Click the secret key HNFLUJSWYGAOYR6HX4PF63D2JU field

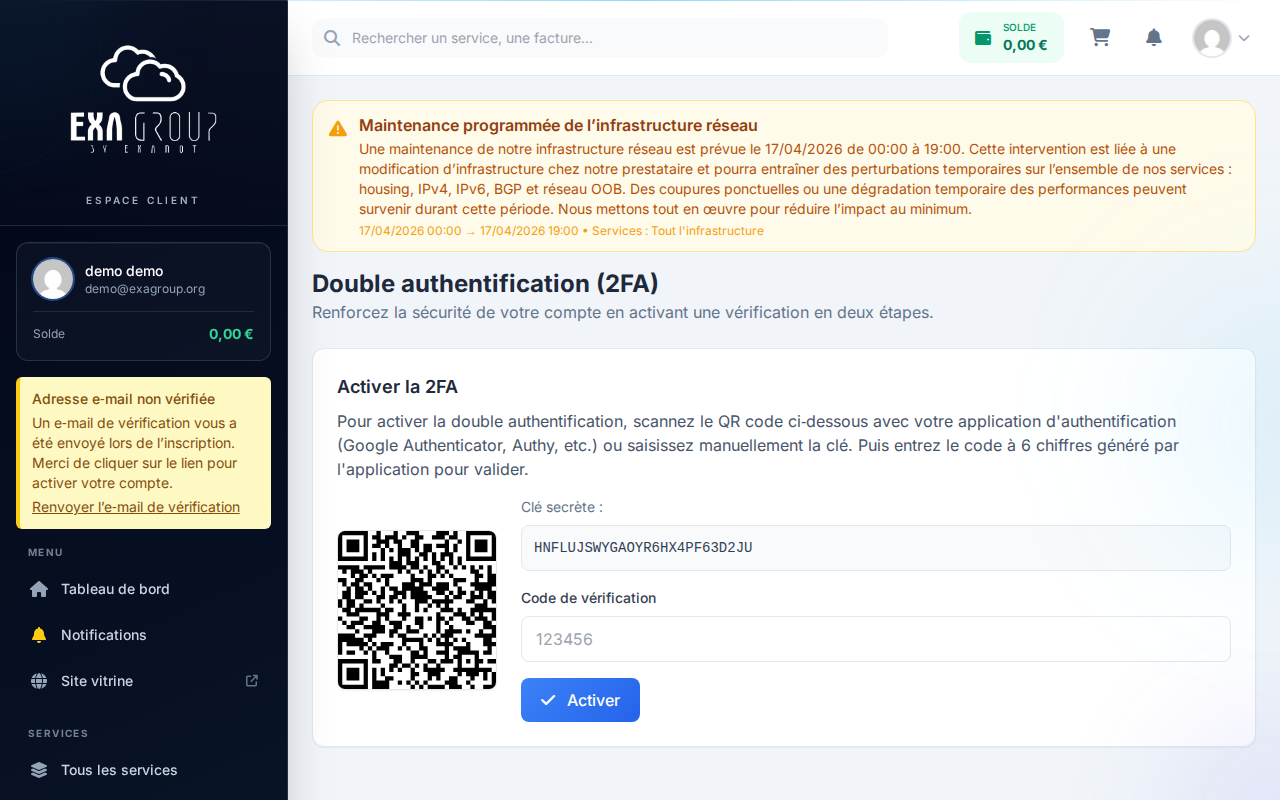[876, 548]
